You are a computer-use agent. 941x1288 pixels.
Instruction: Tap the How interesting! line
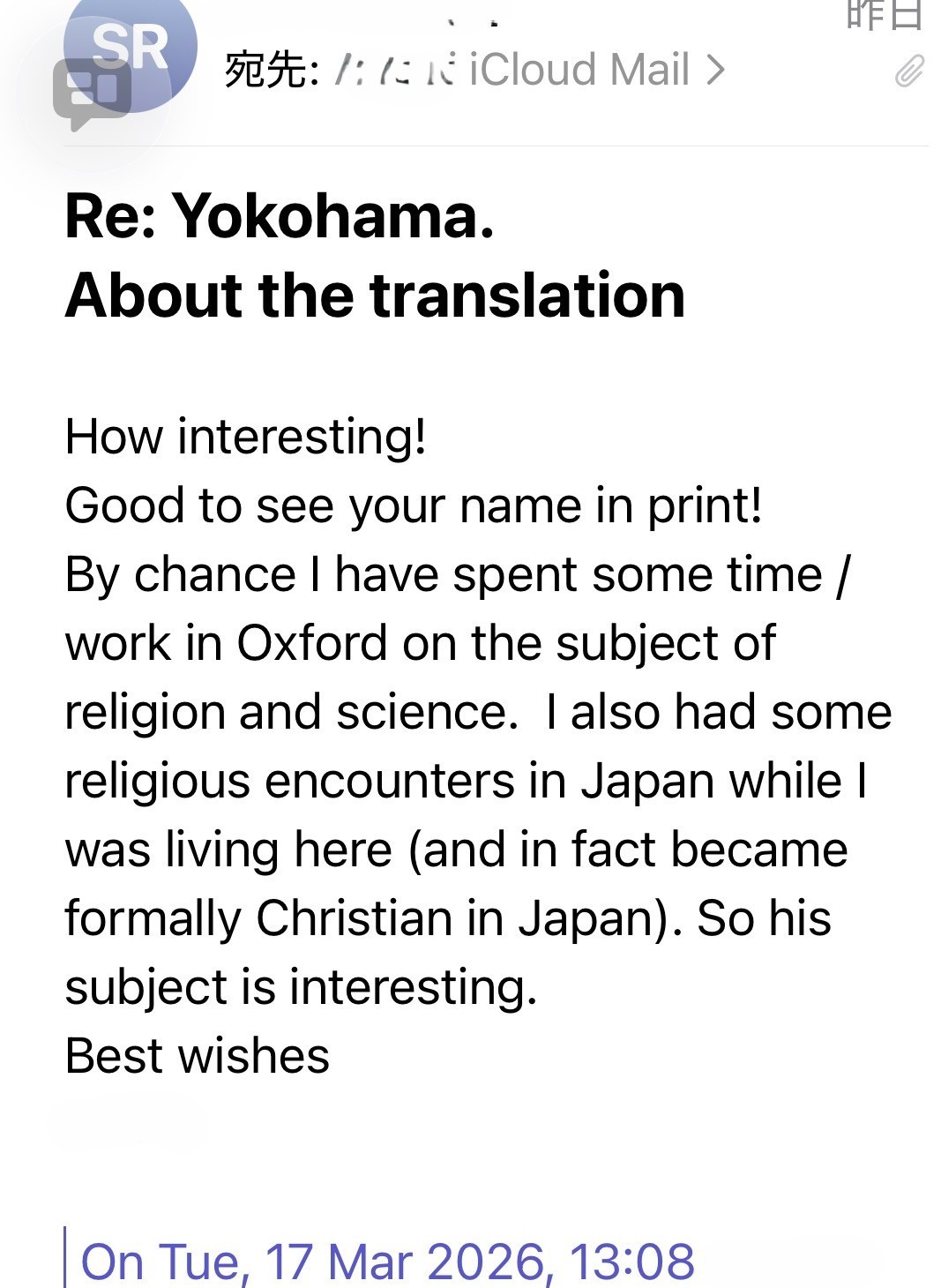coord(246,437)
